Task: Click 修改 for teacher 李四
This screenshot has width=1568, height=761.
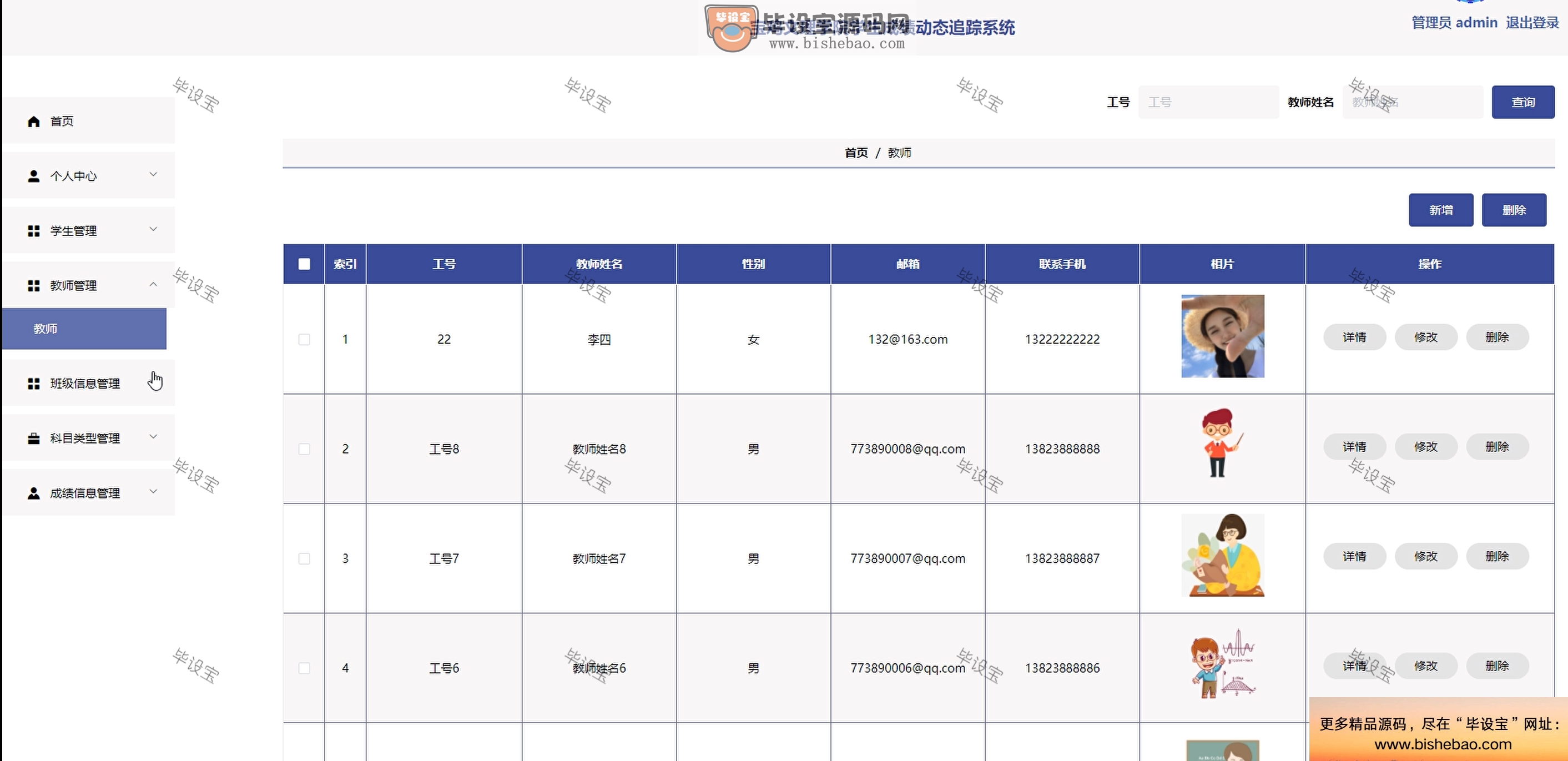Action: [x=1425, y=337]
